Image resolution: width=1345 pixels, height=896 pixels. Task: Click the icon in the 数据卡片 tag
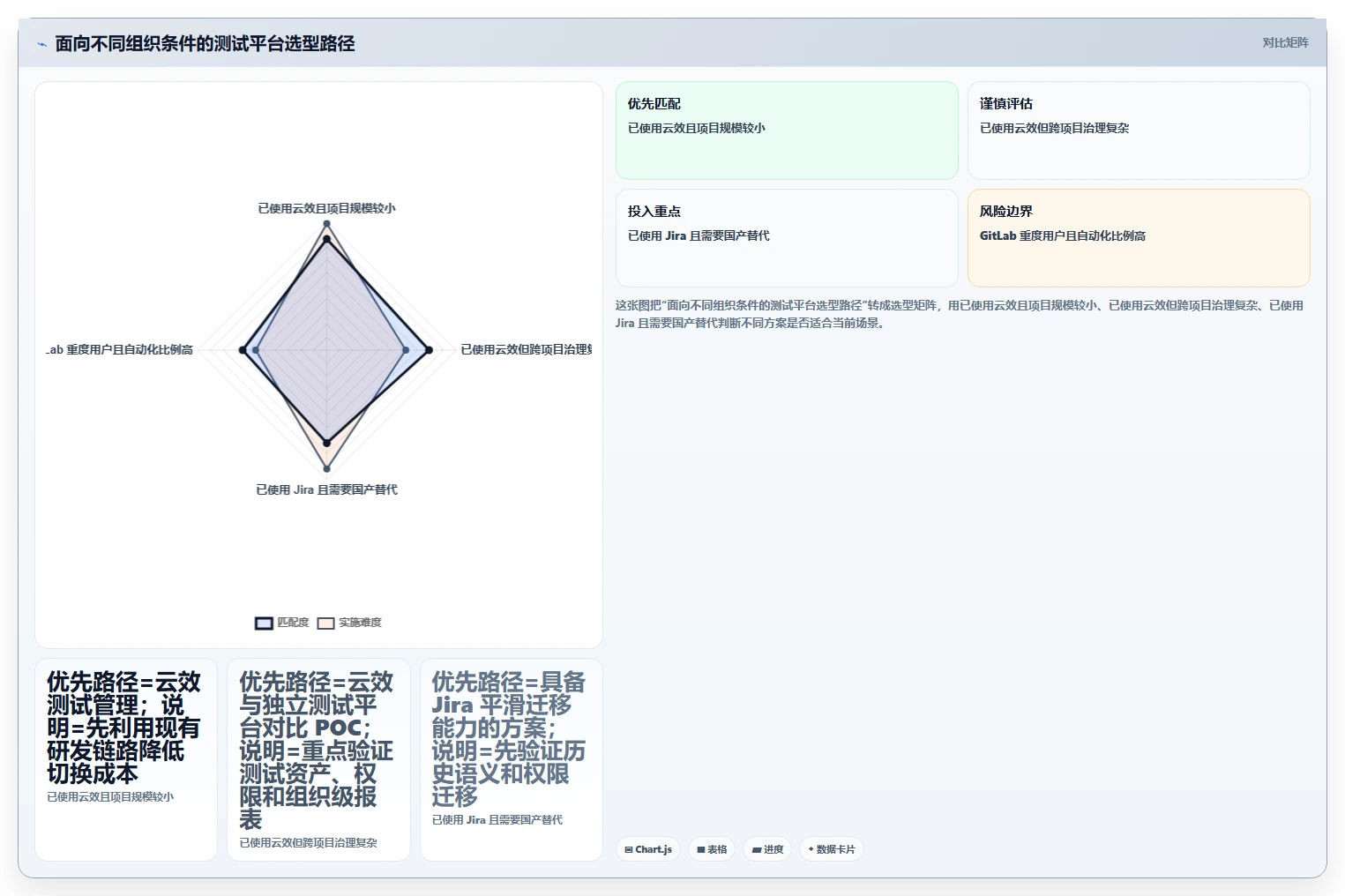(811, 849)
